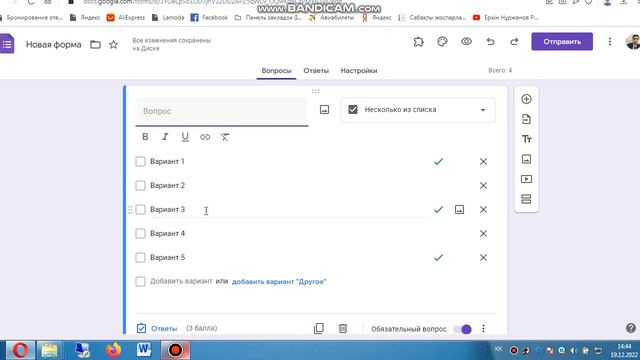Screen dimensions: 640x360
Task: Open the form's more options menu
Action: pos(610,42)
